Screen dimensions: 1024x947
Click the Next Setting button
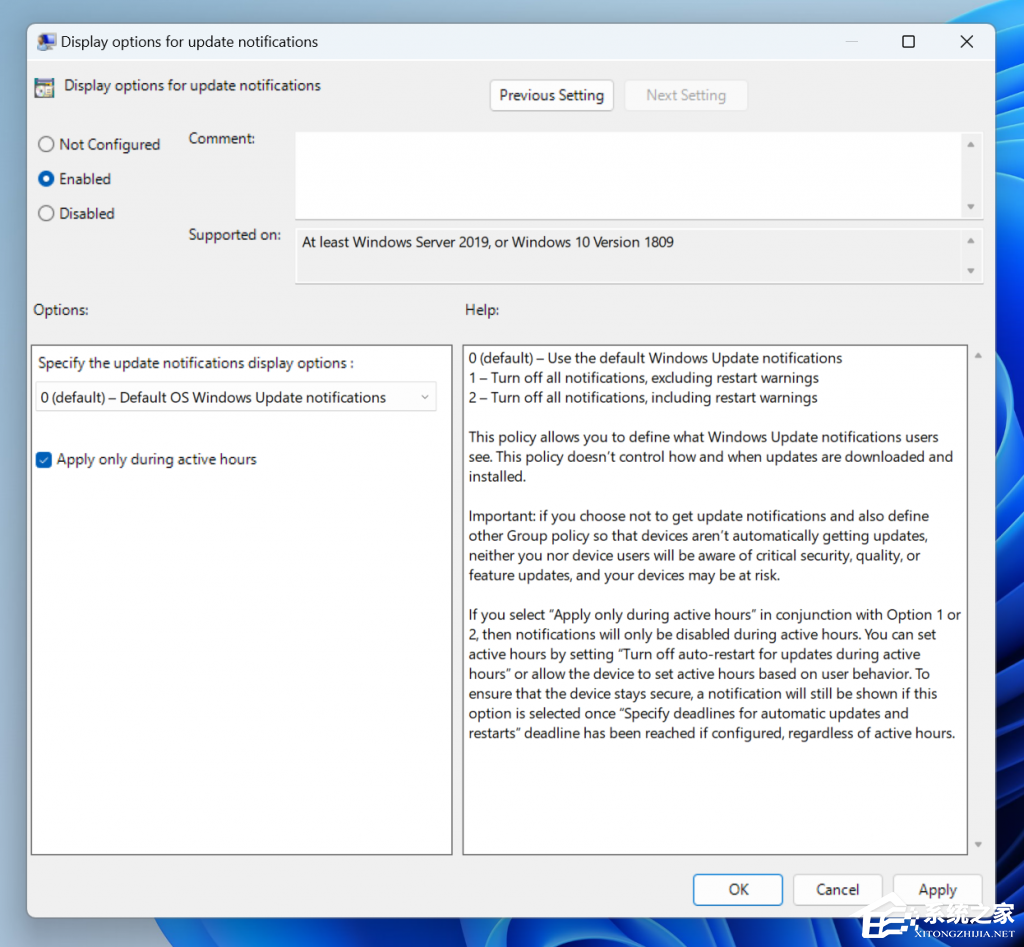coord(686,95)
